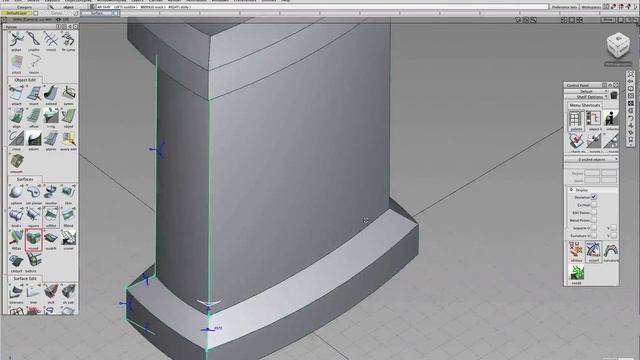Enable the Curvature U checkbox

(x=594, y=236)
